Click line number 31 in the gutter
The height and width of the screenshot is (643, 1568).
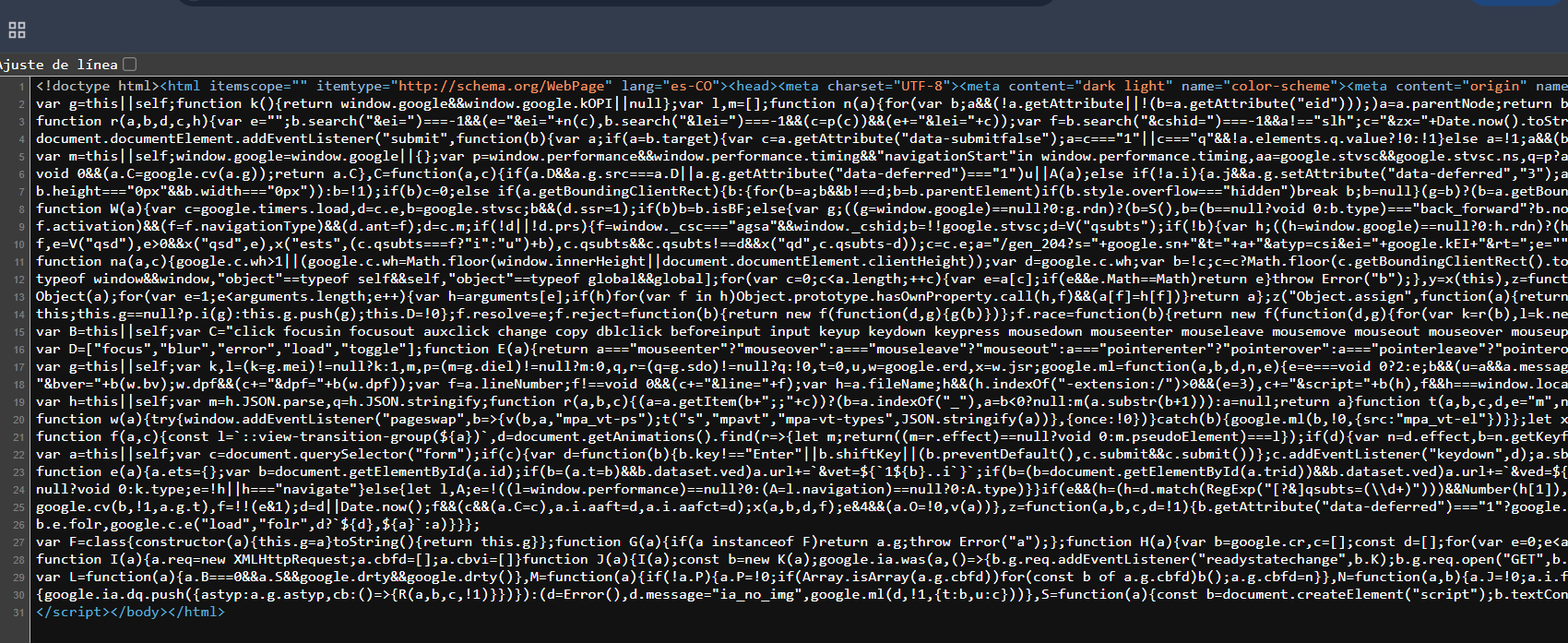coord(19,613)
